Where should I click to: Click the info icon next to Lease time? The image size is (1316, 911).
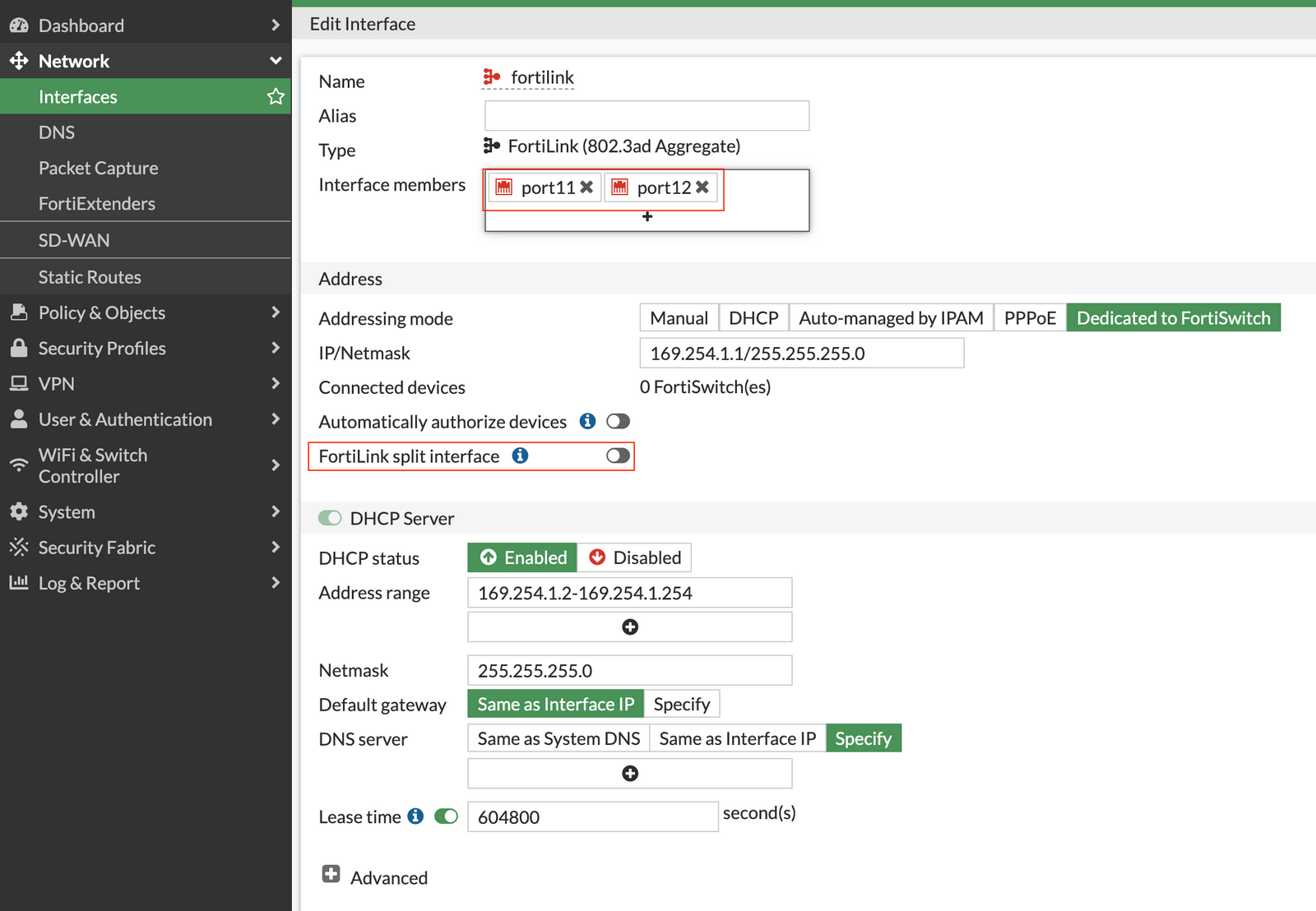pyautogui.click(x=416, y=816)
